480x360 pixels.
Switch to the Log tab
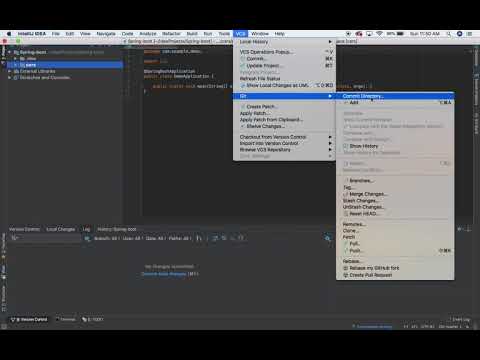coord(86,229)
